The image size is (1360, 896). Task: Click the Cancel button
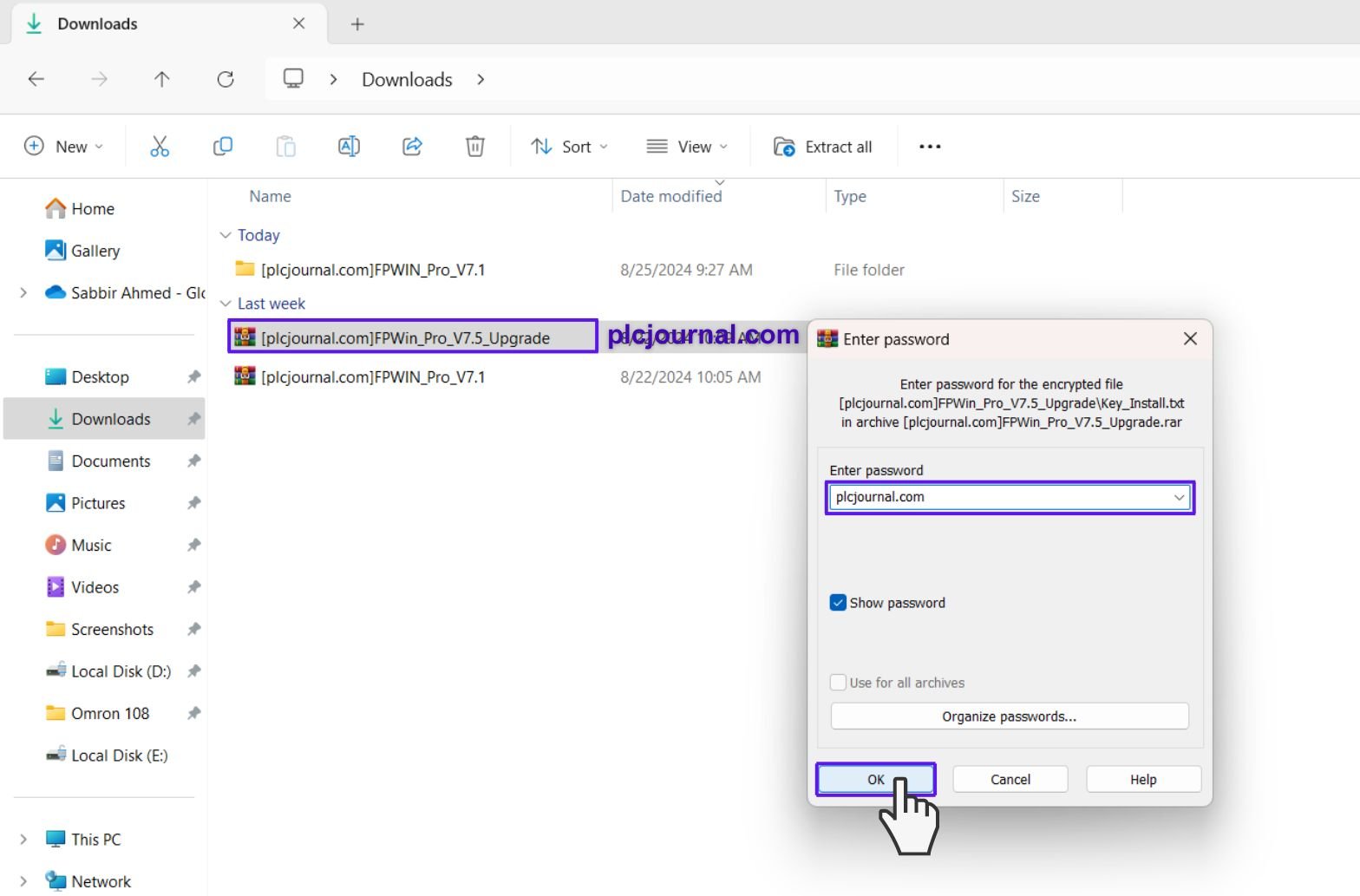pyautogui.click(x=1010, y=779)
